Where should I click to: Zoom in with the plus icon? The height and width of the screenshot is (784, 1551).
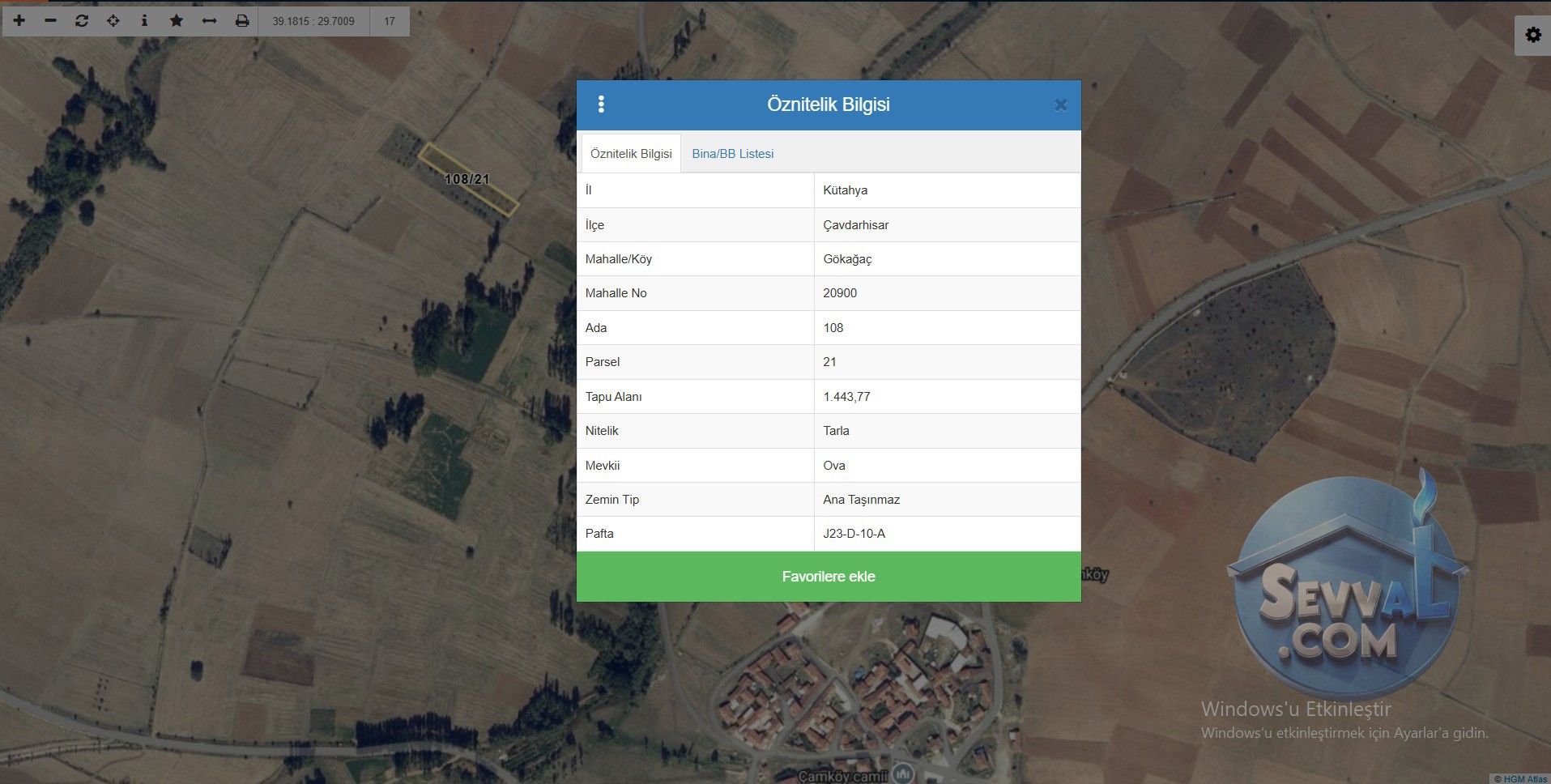tap(19, 21)
